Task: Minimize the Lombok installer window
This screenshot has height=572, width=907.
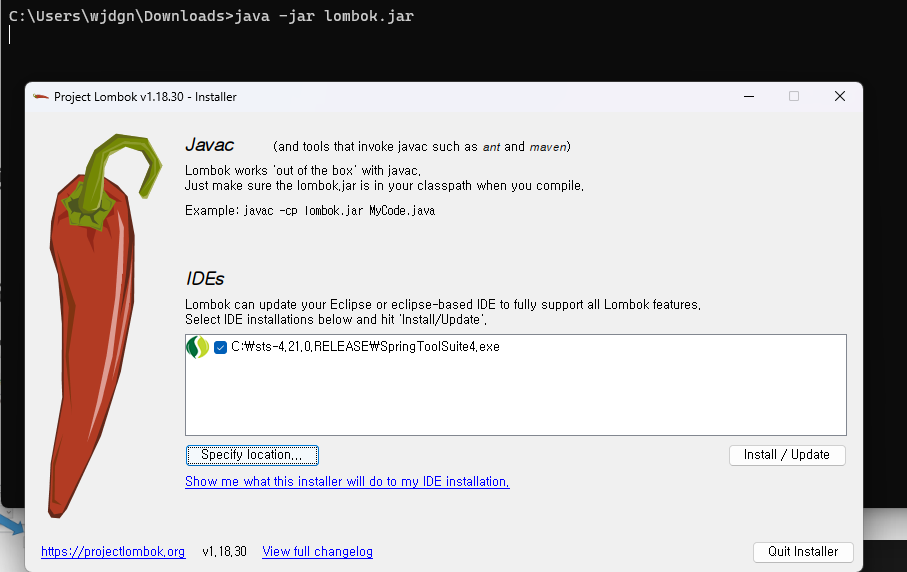Action: point(749,97)
